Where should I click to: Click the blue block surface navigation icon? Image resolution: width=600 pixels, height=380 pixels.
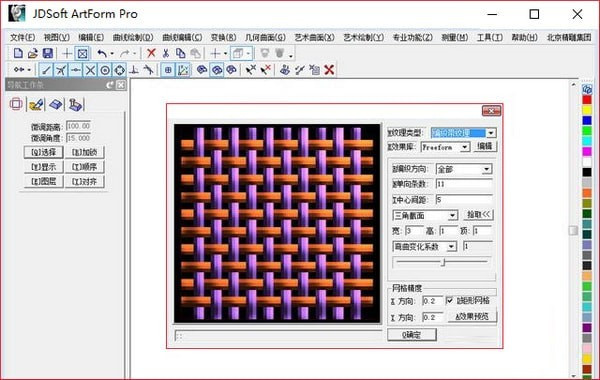pos(56,104)
